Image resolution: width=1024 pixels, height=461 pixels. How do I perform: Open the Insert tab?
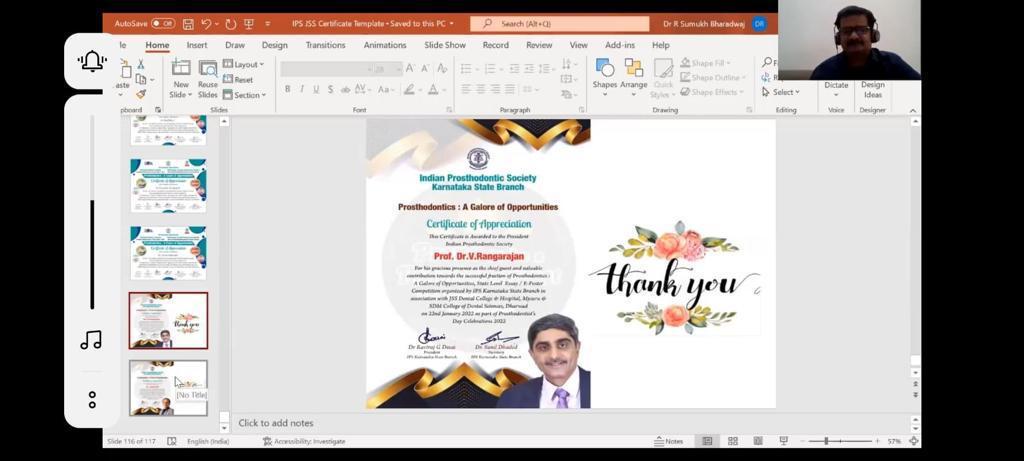pyautogui.click(x=197, y=45)
